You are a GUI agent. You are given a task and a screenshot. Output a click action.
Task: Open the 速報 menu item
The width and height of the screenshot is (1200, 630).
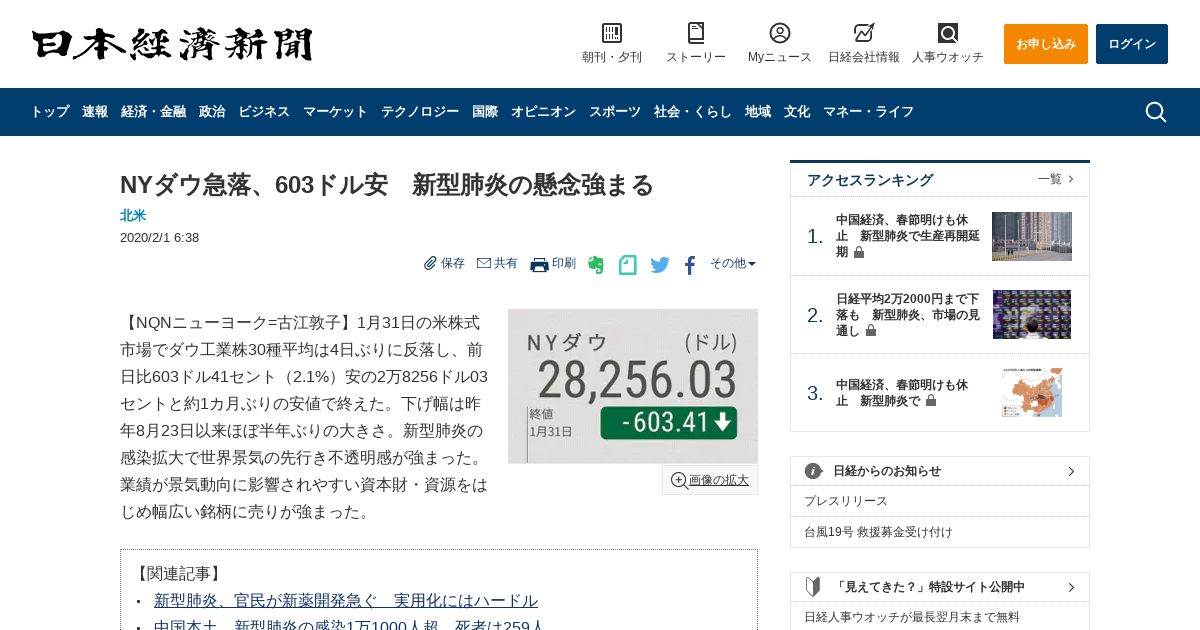click(x=95, y=112)
